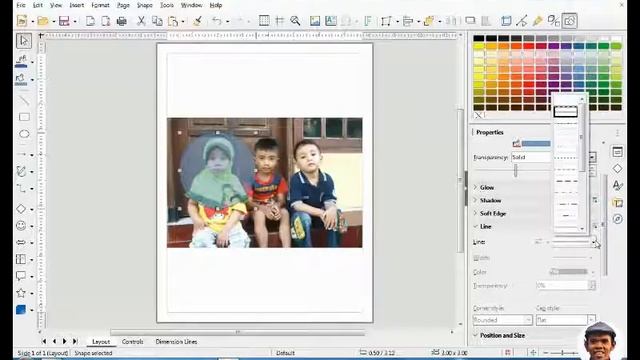
Task: Click the Undo arrow icon
Action: tap(217, 21)
